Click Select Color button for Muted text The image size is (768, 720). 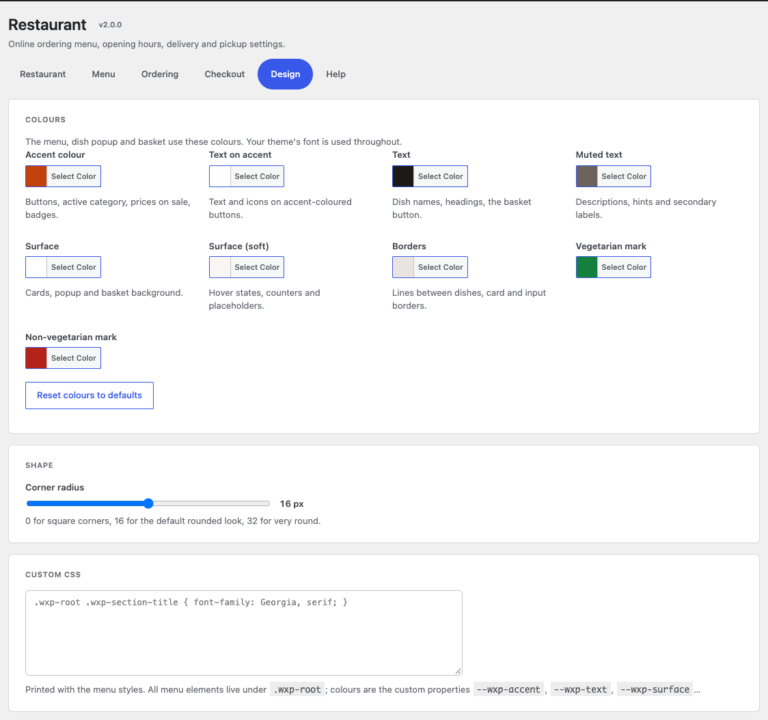tap(624, 176)
